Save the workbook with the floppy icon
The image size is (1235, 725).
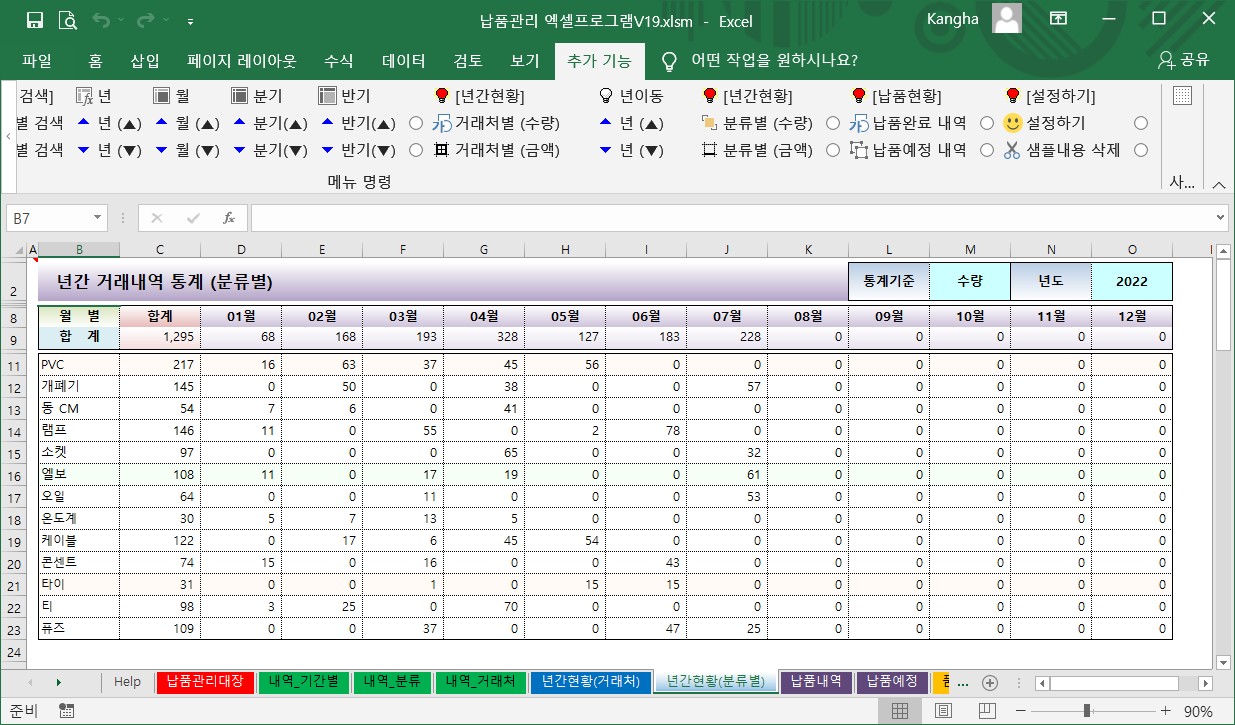pos(34,19)
